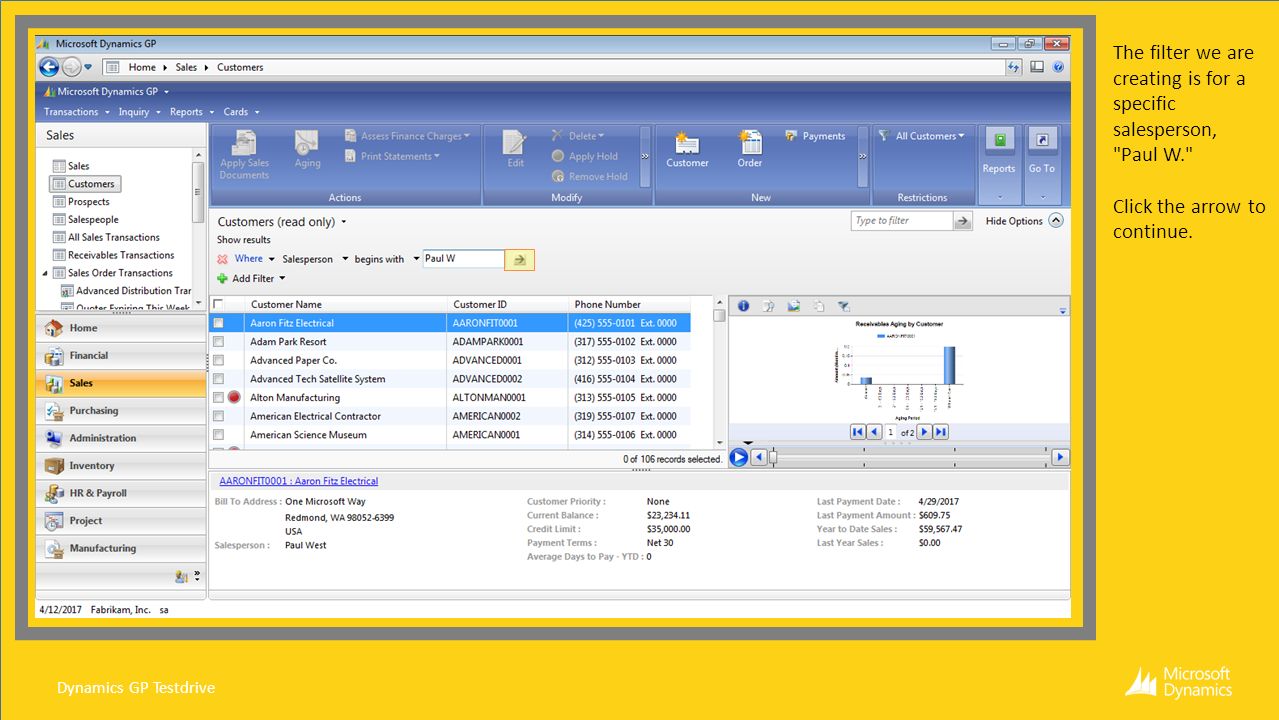Go to last chart page
The width and height of the screenshot is (1279, 720).
tap(940, 432)
